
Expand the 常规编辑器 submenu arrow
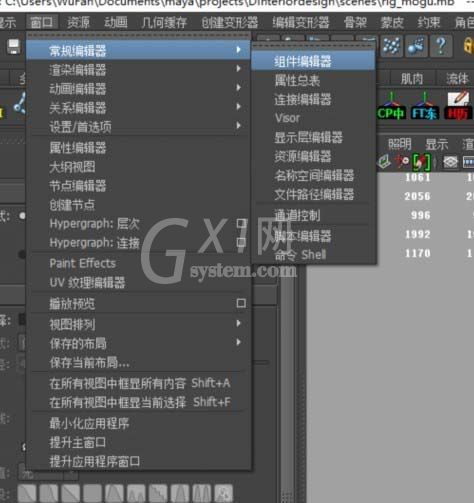(239, 50)
